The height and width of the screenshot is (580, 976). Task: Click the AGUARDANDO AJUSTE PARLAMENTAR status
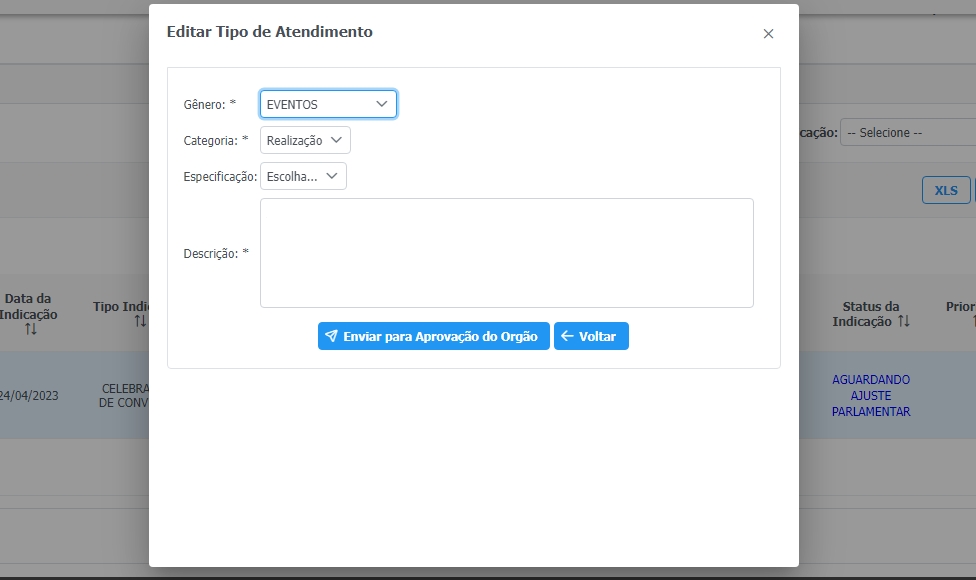click(871, 395)
